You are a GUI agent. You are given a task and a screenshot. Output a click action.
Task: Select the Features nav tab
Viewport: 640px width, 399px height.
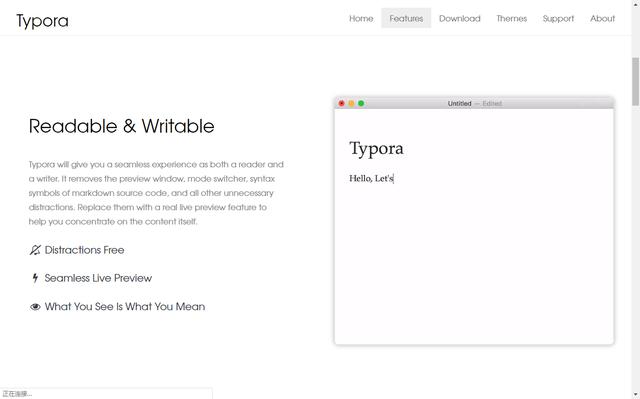[x=406, y=18]
